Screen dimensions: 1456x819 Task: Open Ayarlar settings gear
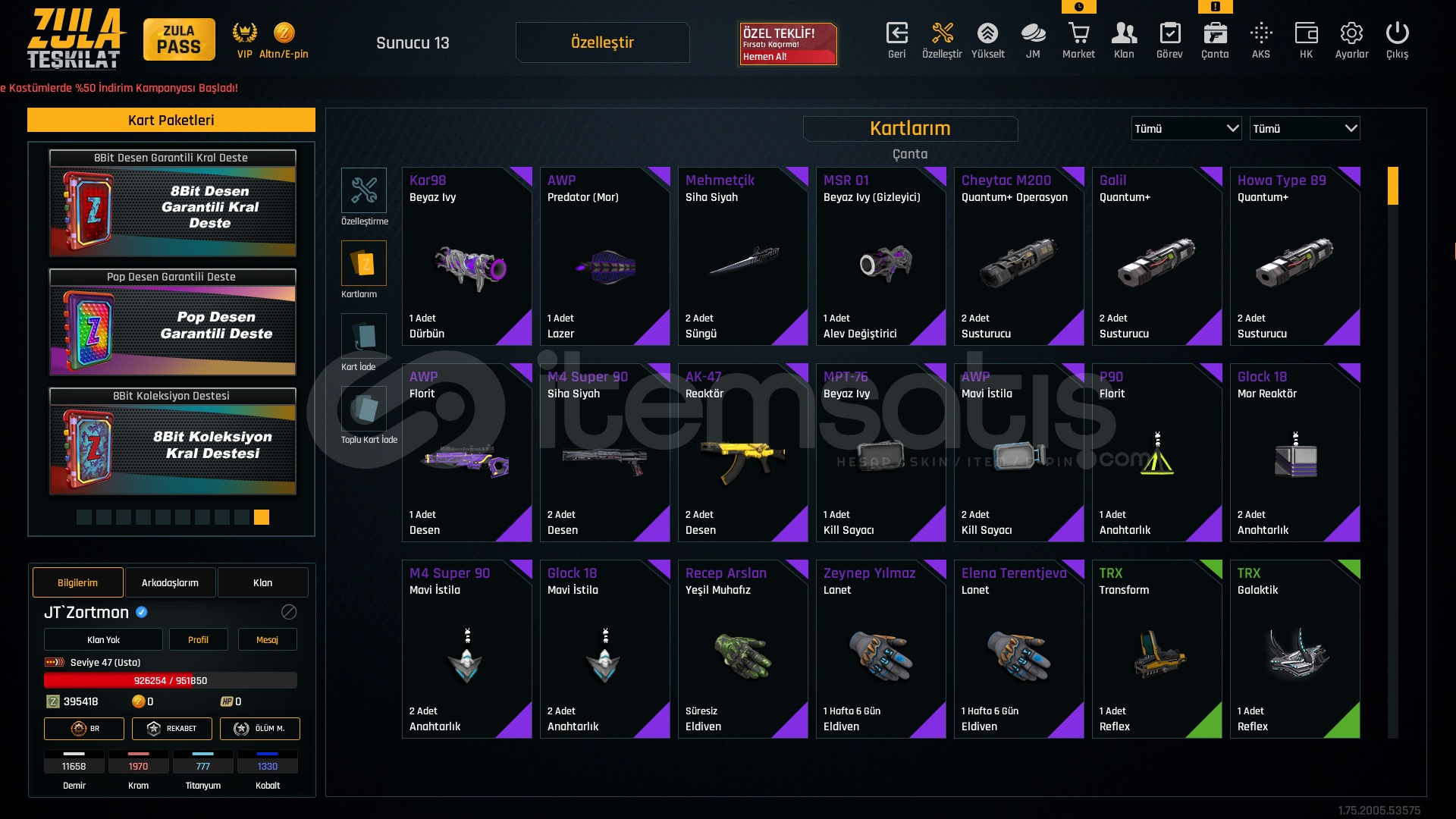[1351, 34]
